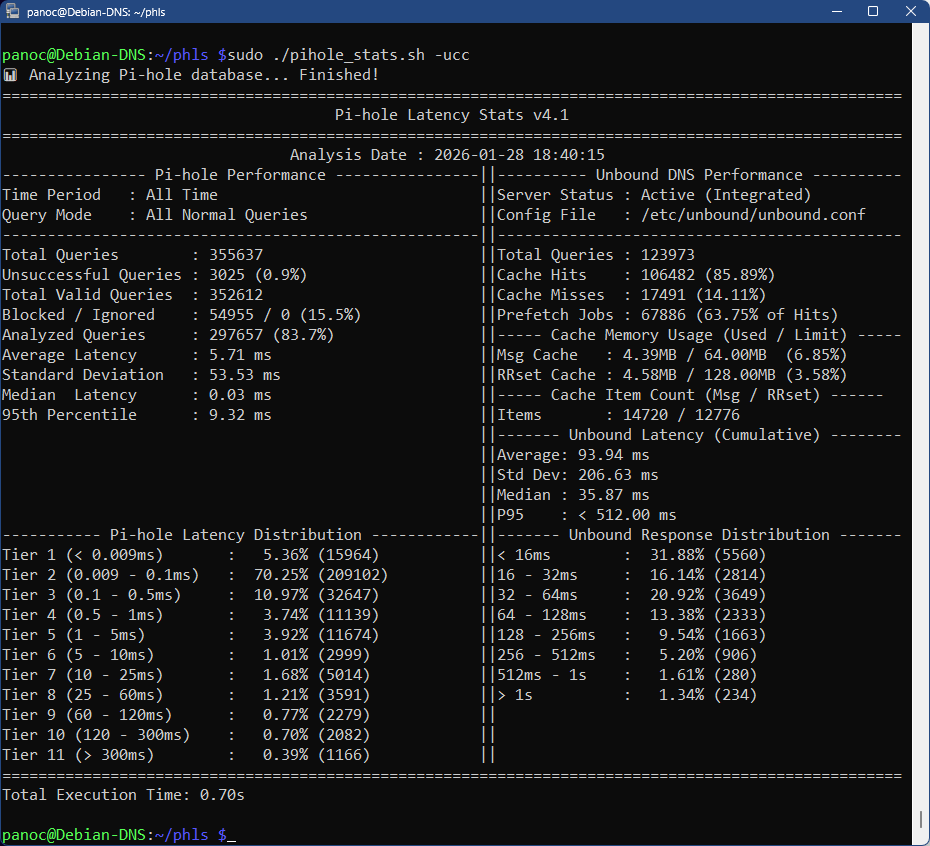Click the 'Tier 7 (10 - 25ms)' row
This screenshot has height=846, width=930.
click(186, 675)
